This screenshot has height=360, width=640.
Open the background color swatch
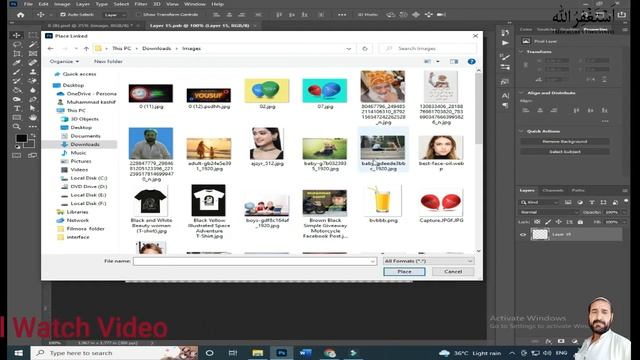[x=29, y=144]
